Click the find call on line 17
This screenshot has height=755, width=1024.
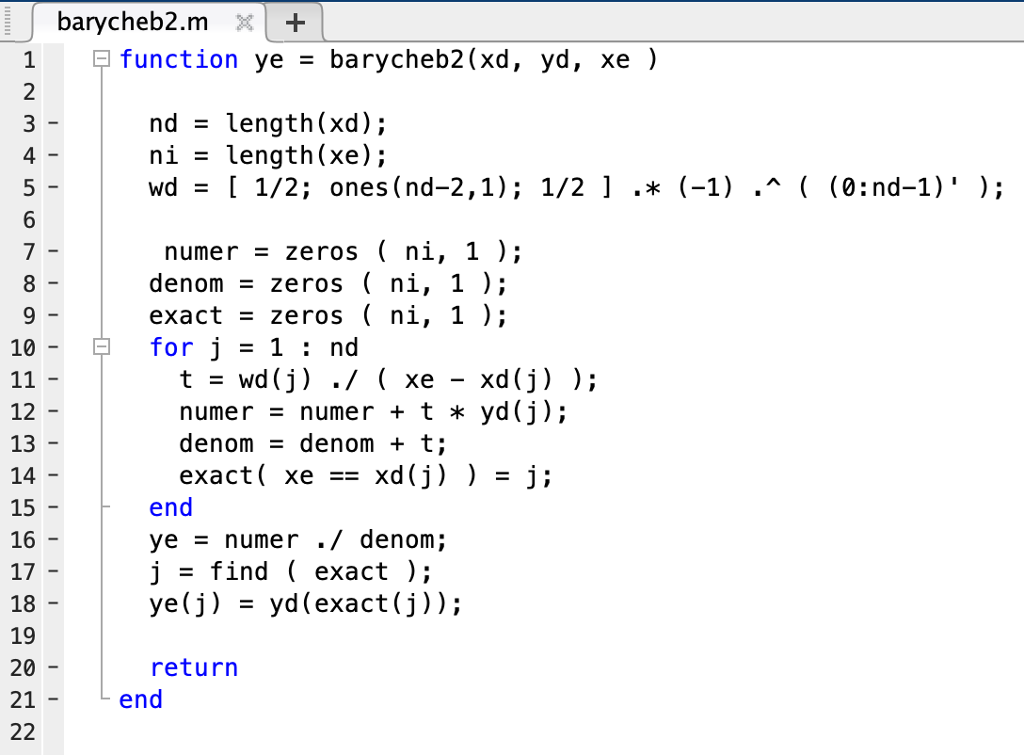[x=239, y=571]
